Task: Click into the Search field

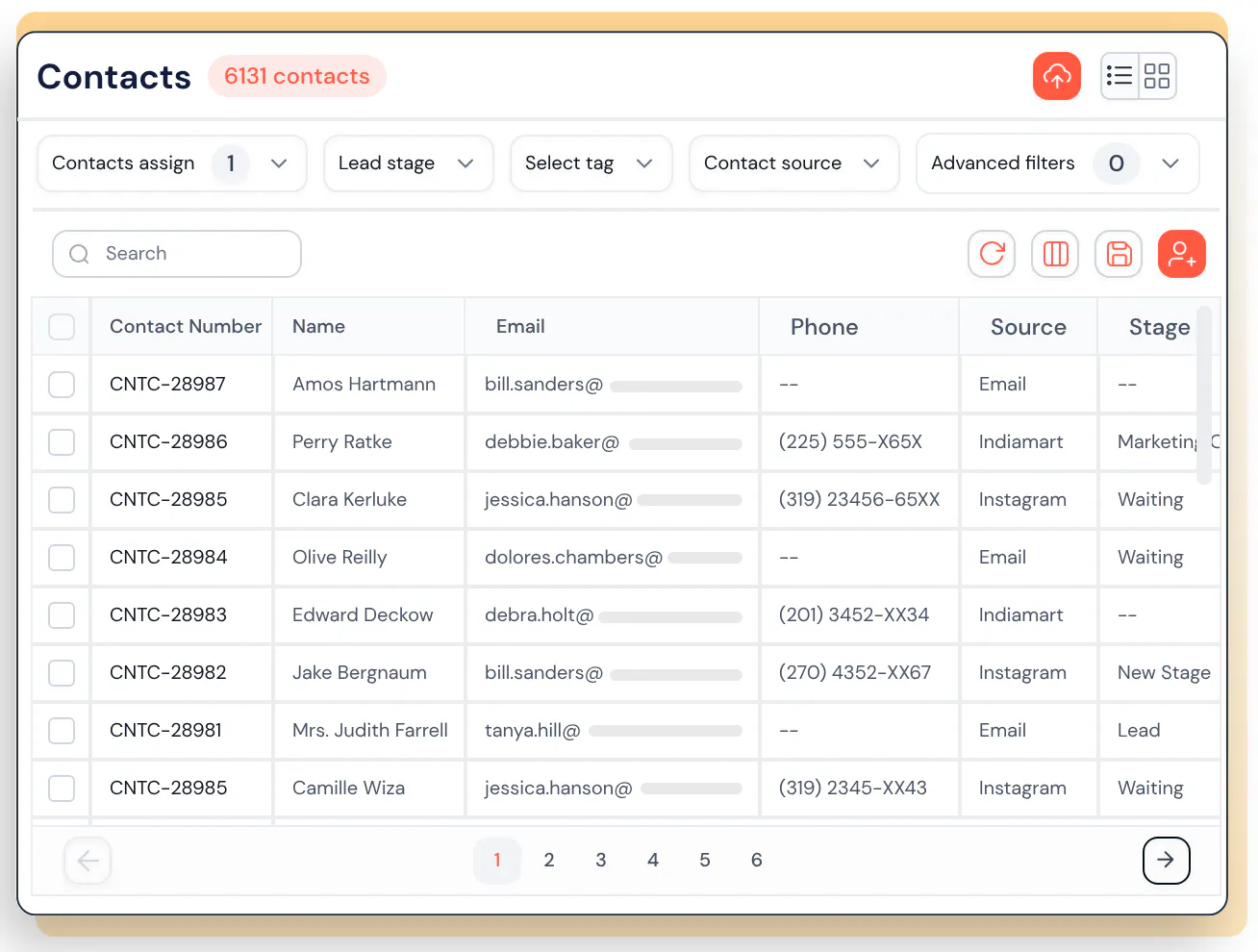Action: [177, 254]
